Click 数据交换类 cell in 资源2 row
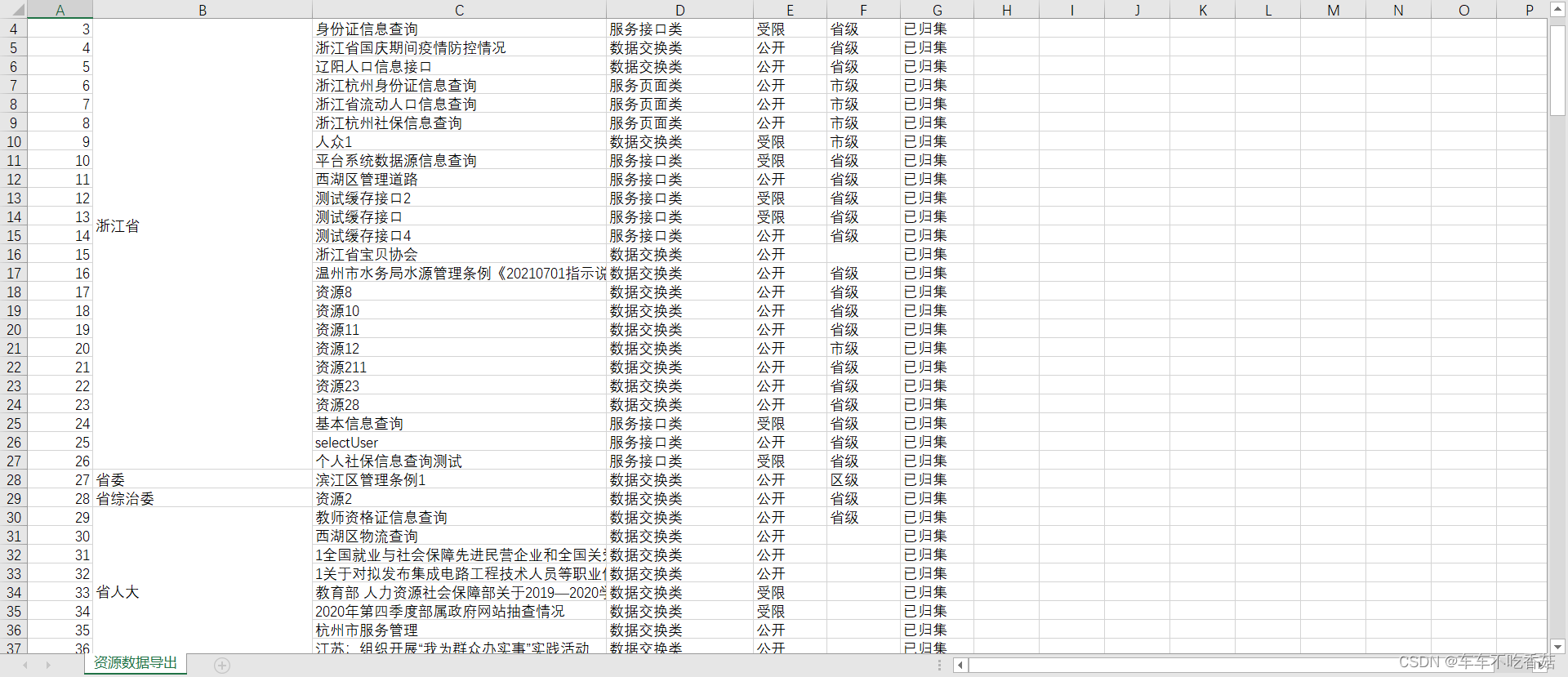This screenshot has height=677, width=1568. click(679, 498)
